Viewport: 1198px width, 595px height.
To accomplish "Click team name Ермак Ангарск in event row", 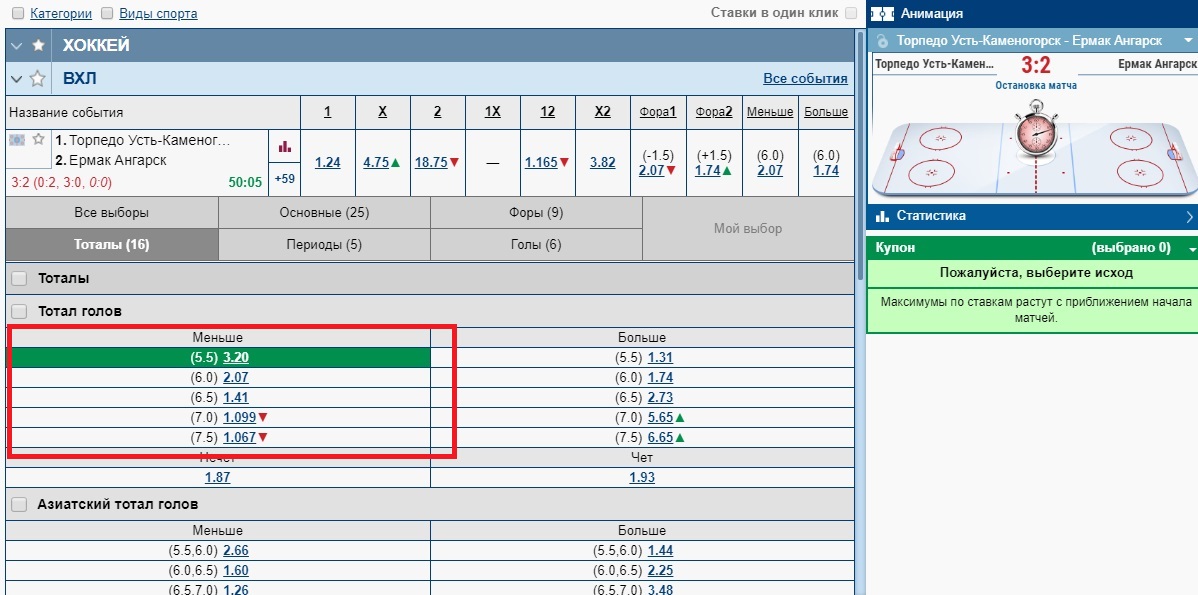I will 118,160.
